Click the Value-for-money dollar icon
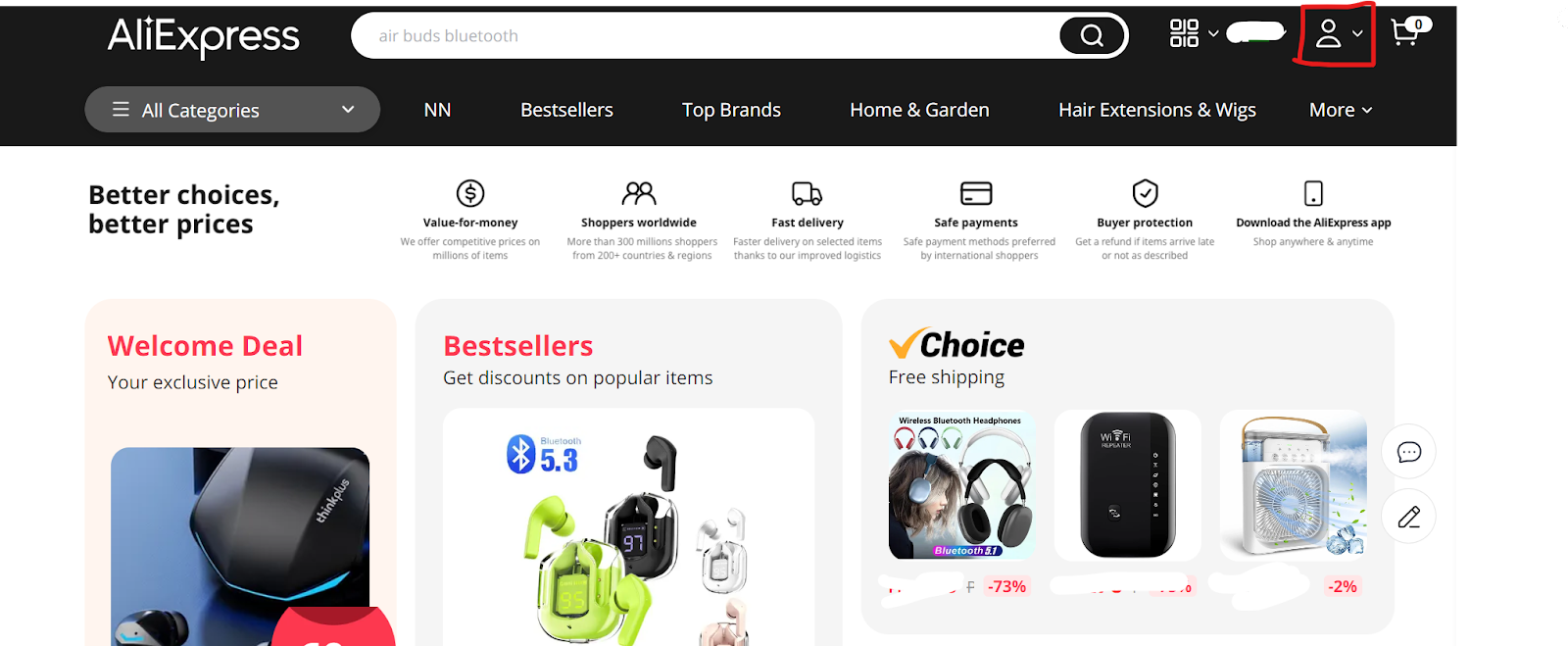 pyautogui.click(x=470, y=193)
